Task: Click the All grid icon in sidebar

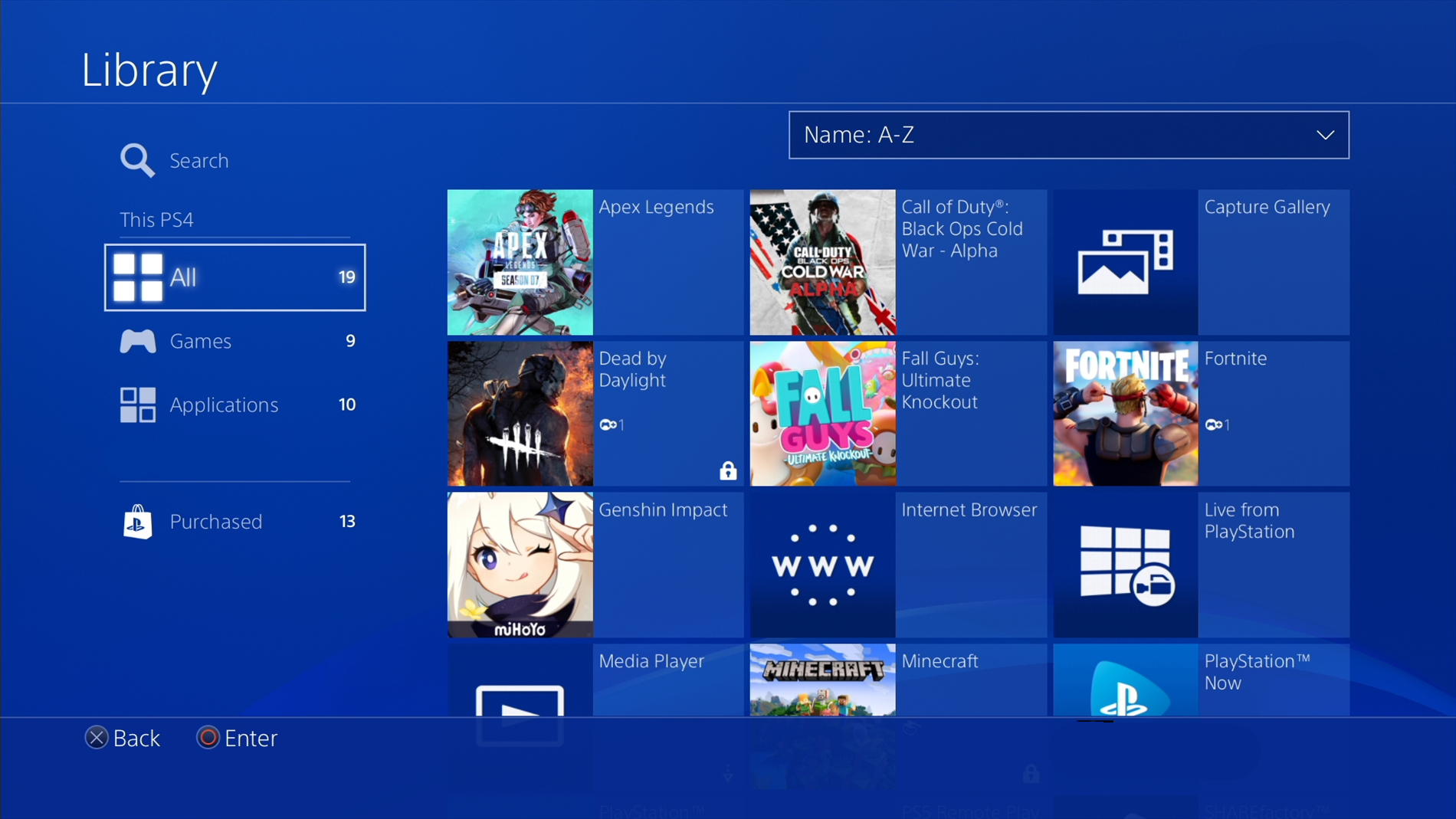Action: point(138,277)
